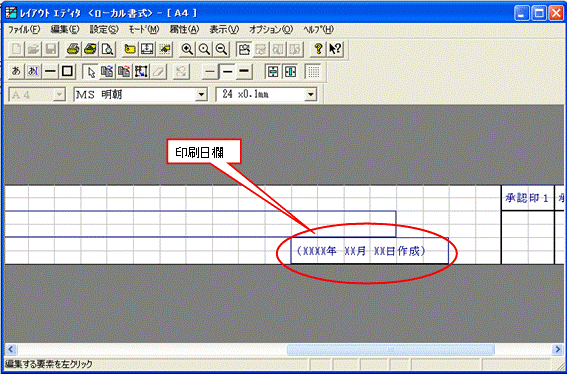Click the horizontal scrollbar left arrow

(x=11, y=349)
